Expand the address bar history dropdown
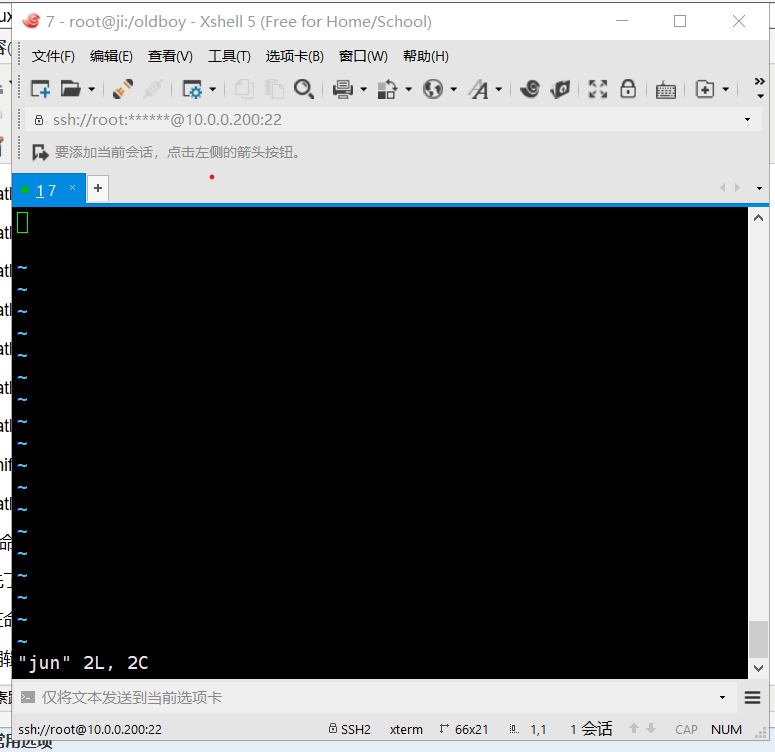The image size is (775, 752). 747,120
